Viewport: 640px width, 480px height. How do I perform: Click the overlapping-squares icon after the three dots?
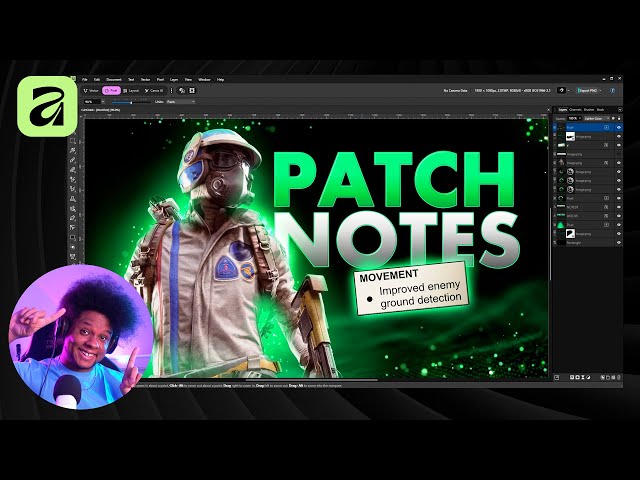coord(182,91)
